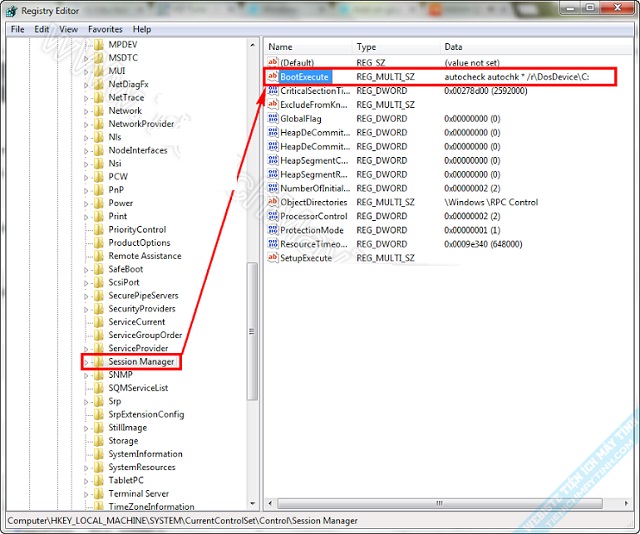This screenshot has width=640, height=534.
Task: Sort values by Name column header
Action: coord(309,47)
